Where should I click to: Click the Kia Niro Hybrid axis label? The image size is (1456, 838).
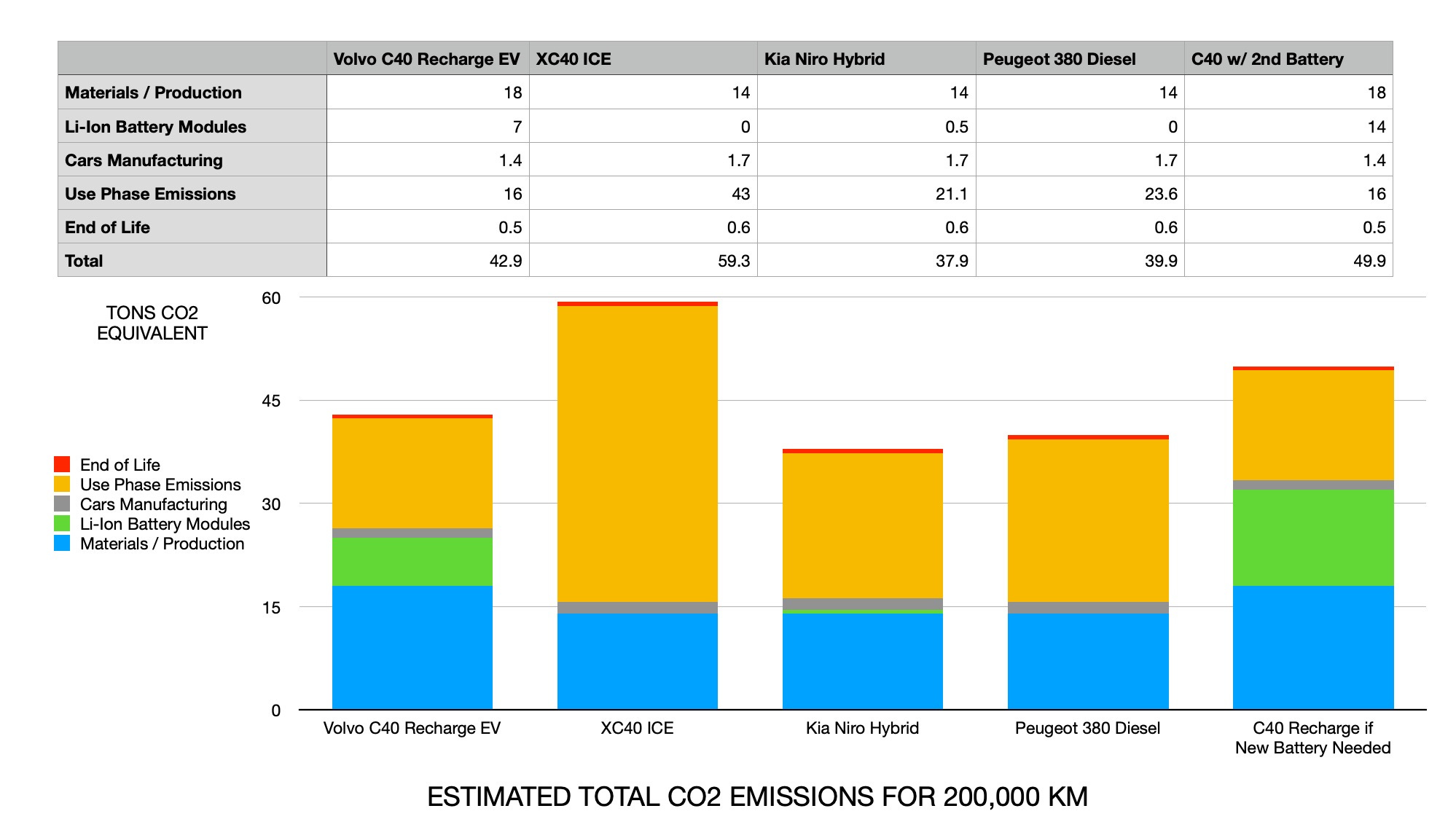click(x=862, y=728)
